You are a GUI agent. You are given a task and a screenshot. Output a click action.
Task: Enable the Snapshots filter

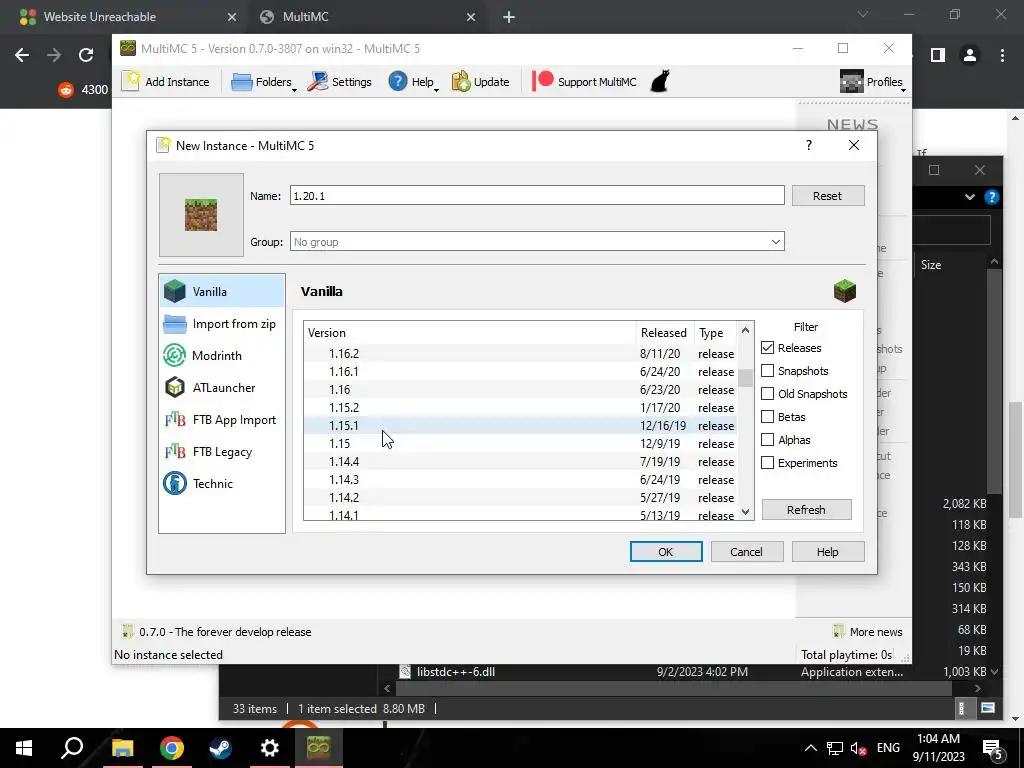tap(767, 371)
